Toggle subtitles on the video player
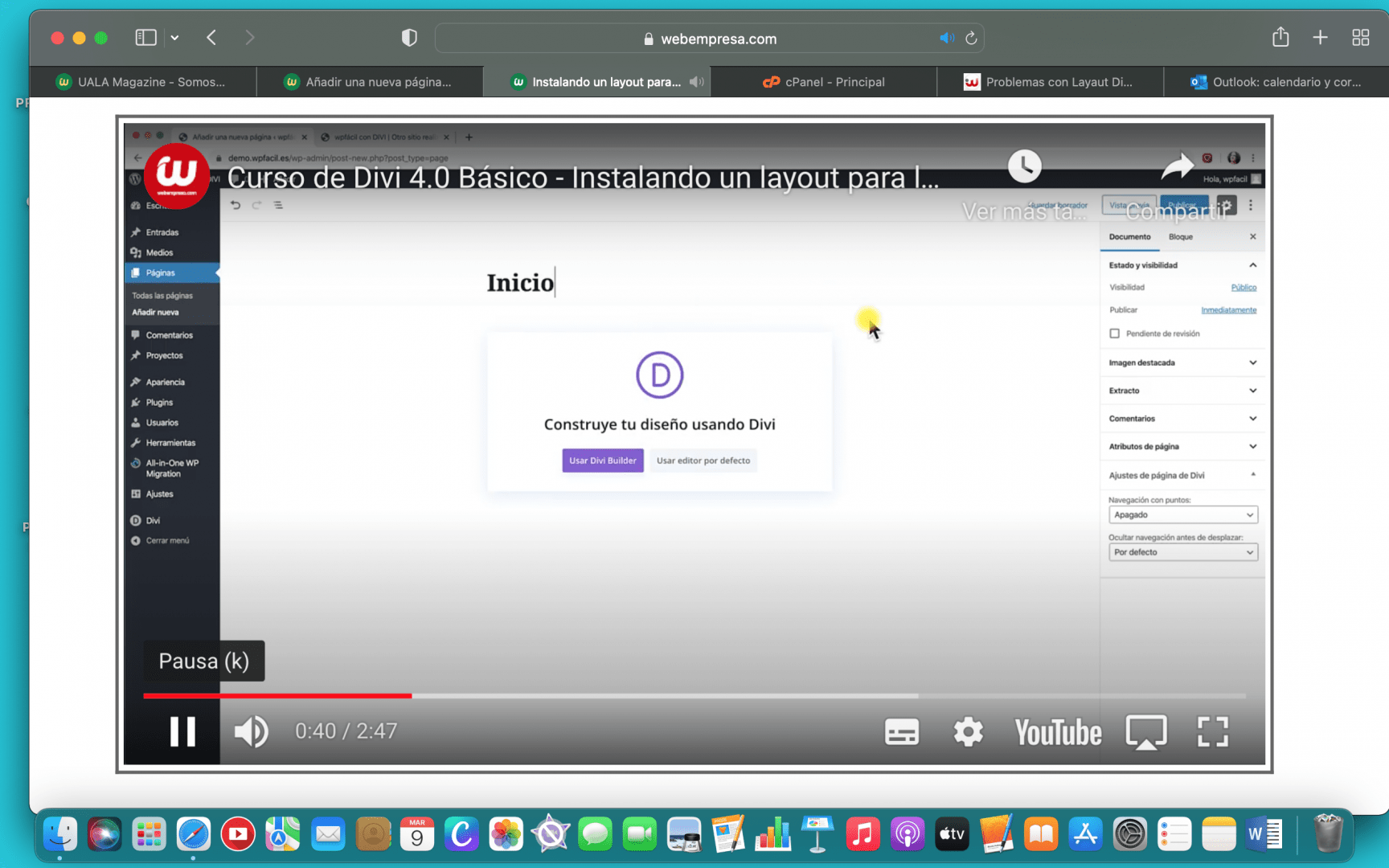 (902, 732)
